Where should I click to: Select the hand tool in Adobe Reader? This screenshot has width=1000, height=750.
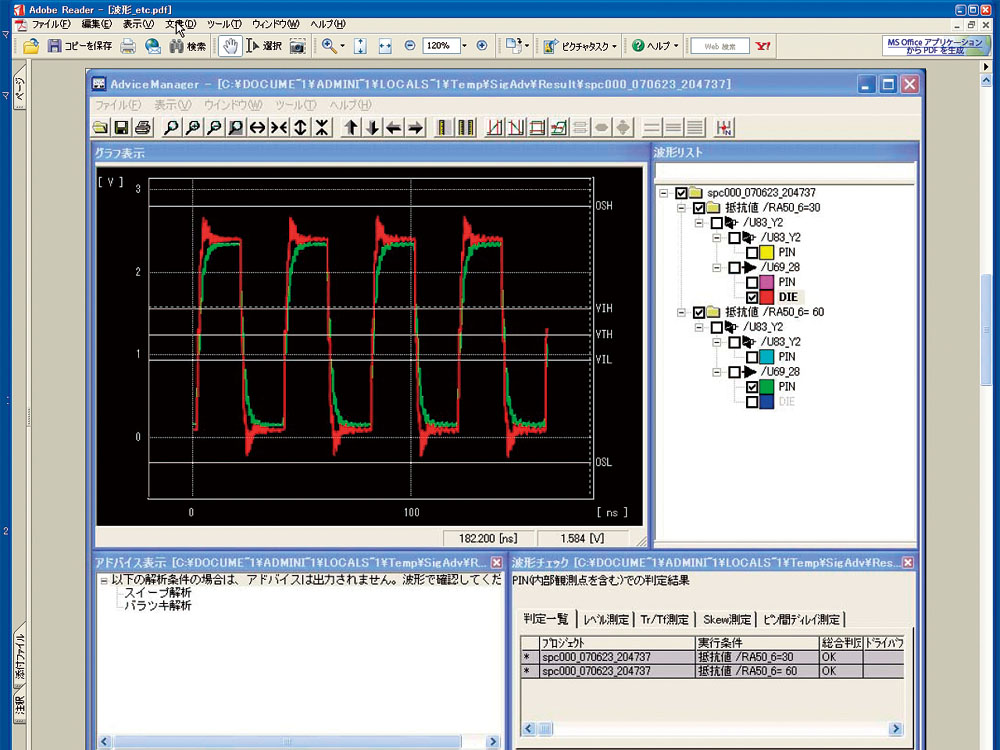[x=229, y=46]
